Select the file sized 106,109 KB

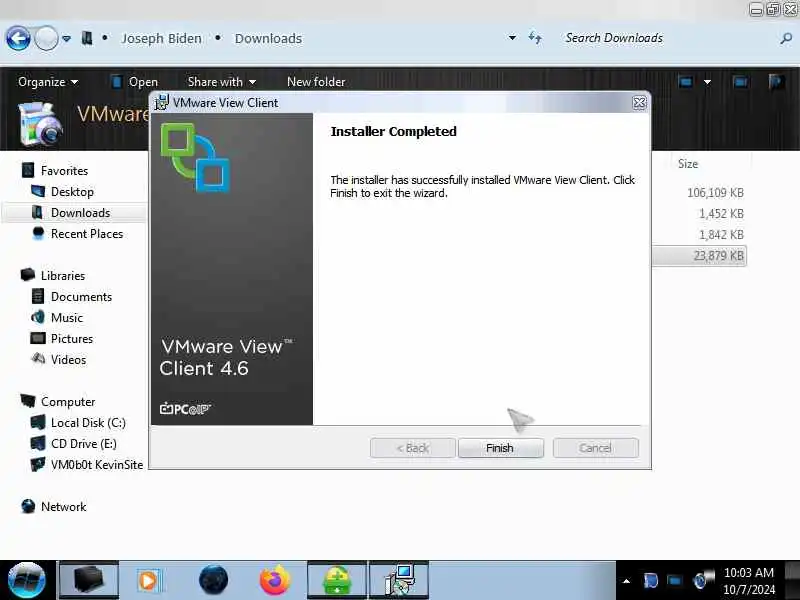click(x=715, y=192)
